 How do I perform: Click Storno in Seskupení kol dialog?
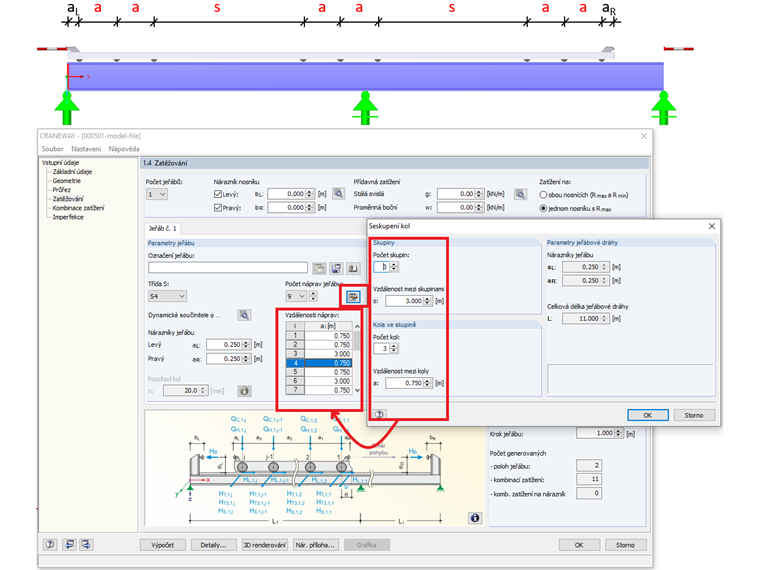(x=694, y=415)
